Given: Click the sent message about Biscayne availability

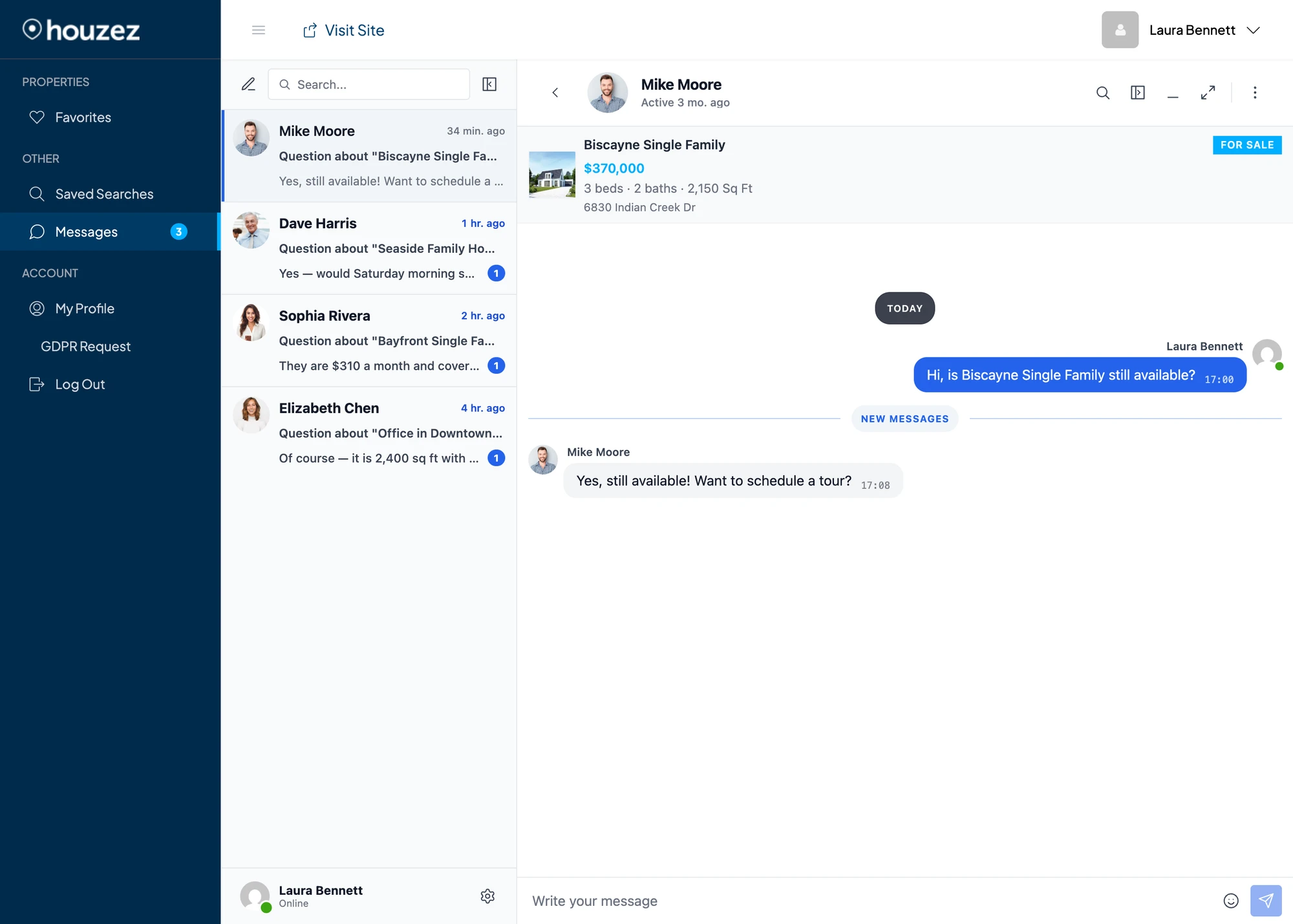Looking at the screenshot, I should click(x=1080, y=375).
